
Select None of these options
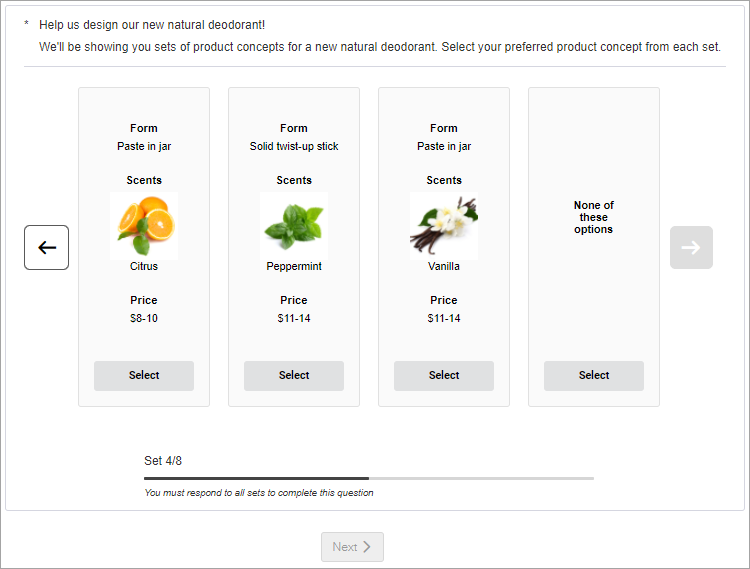(x=594, y=376)
